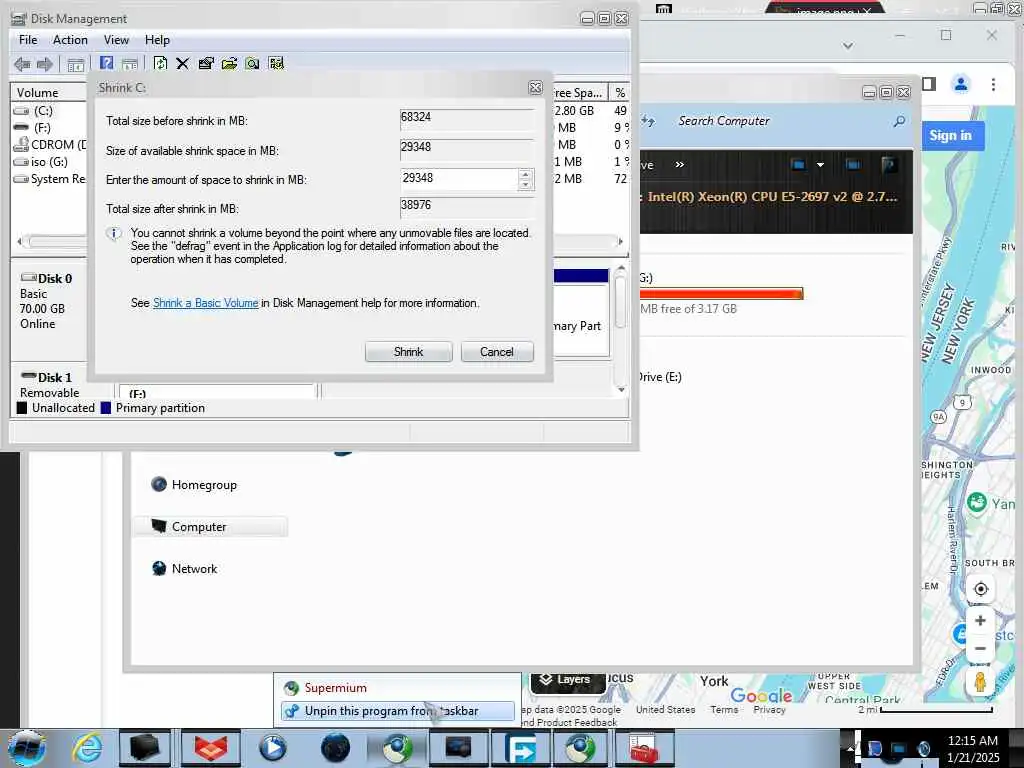Click the last toolbar icon with grid settings
The height and width of the screenshot is (768, 1024).
pos(276,63)
